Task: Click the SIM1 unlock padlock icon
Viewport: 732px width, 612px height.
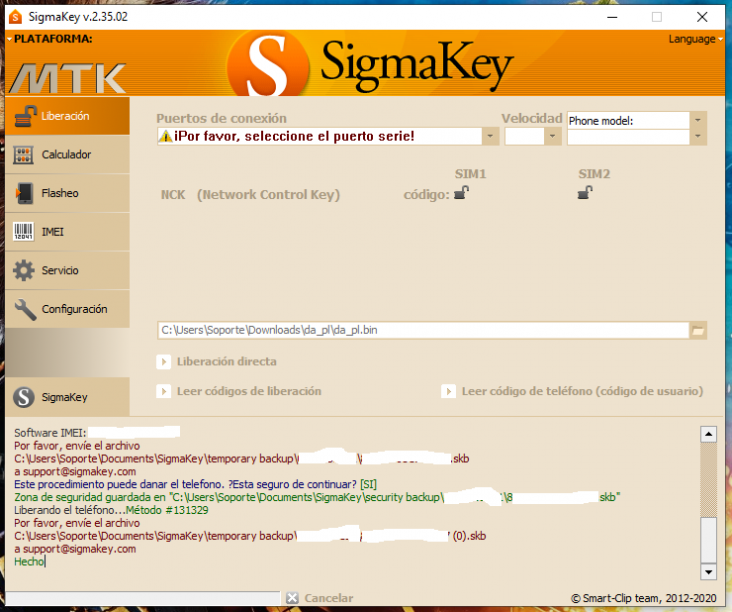Action: 462,192
